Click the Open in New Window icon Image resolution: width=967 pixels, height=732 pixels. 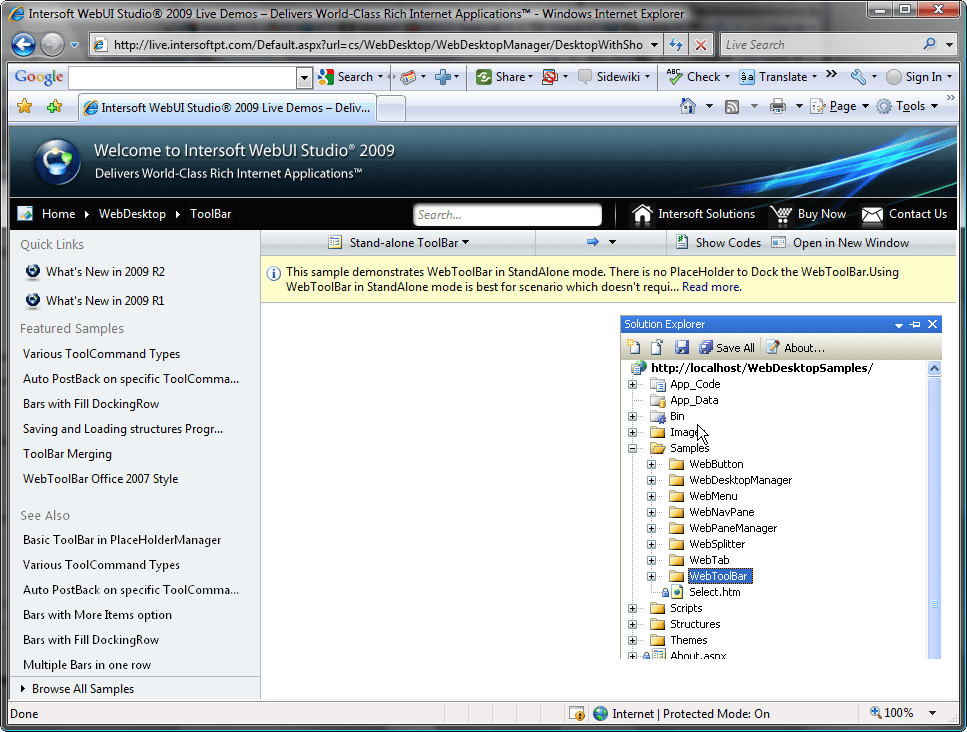pos(780,242)
